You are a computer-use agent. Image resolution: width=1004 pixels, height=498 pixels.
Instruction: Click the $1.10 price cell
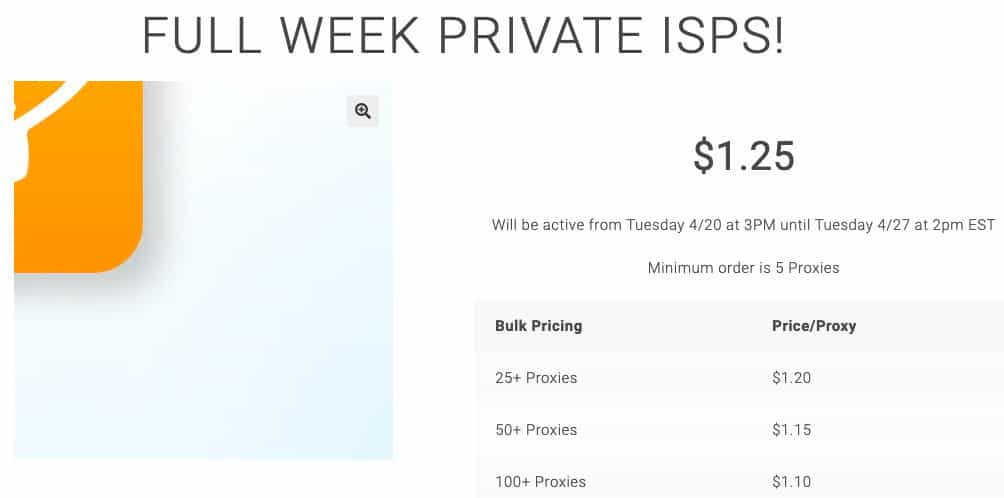pos(791,481)
